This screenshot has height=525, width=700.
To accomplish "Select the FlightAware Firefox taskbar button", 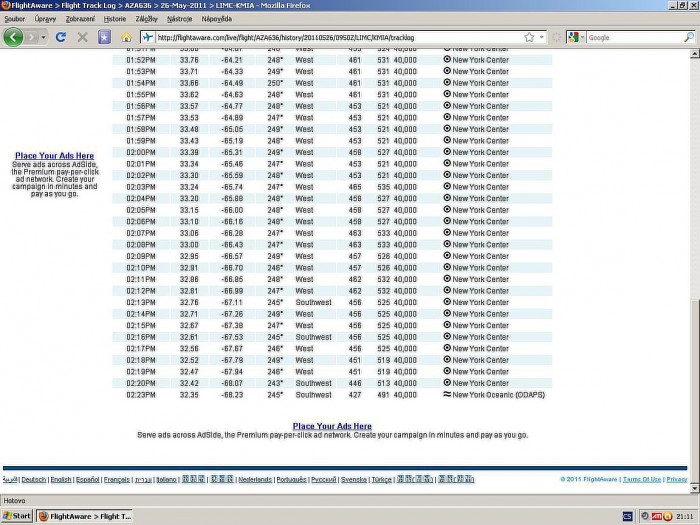I will [x=85, y=516].
